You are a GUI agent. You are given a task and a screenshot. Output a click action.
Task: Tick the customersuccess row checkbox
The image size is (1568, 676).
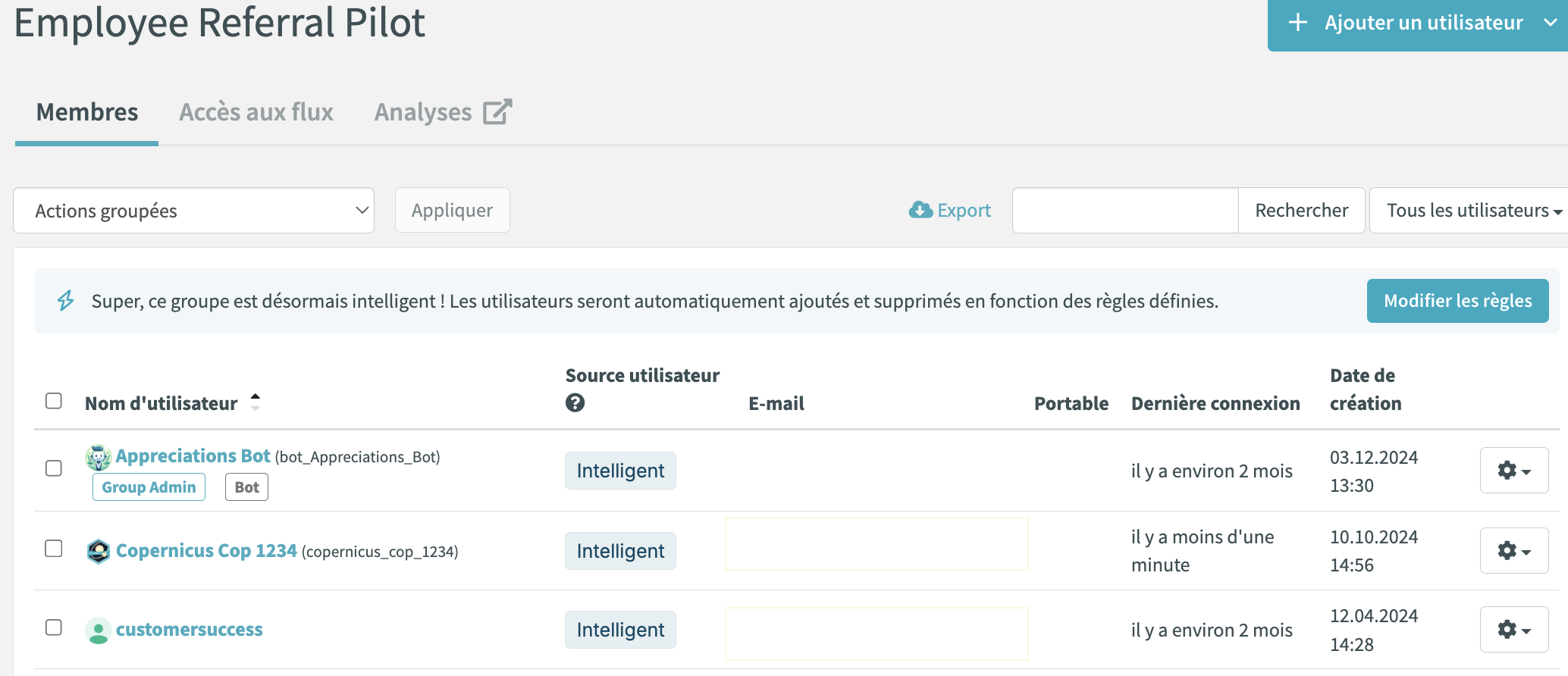[x=54, y=627]
